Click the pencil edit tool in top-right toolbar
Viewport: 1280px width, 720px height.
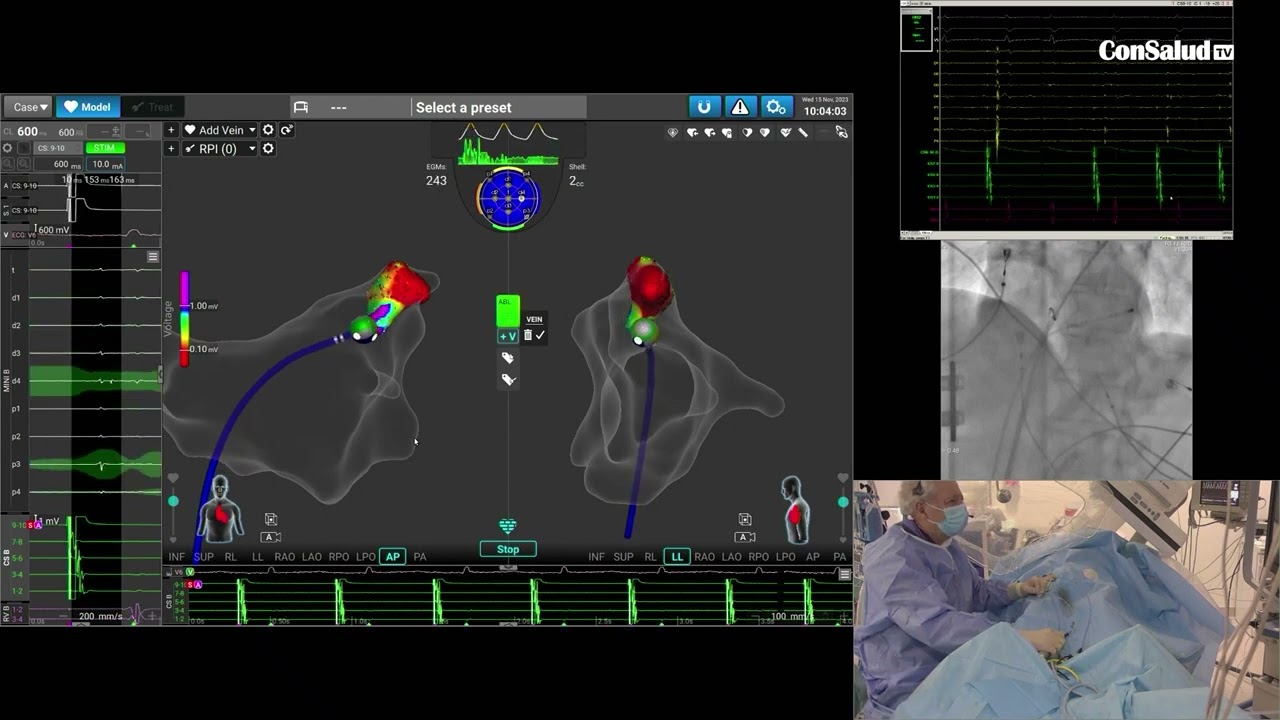803,132
